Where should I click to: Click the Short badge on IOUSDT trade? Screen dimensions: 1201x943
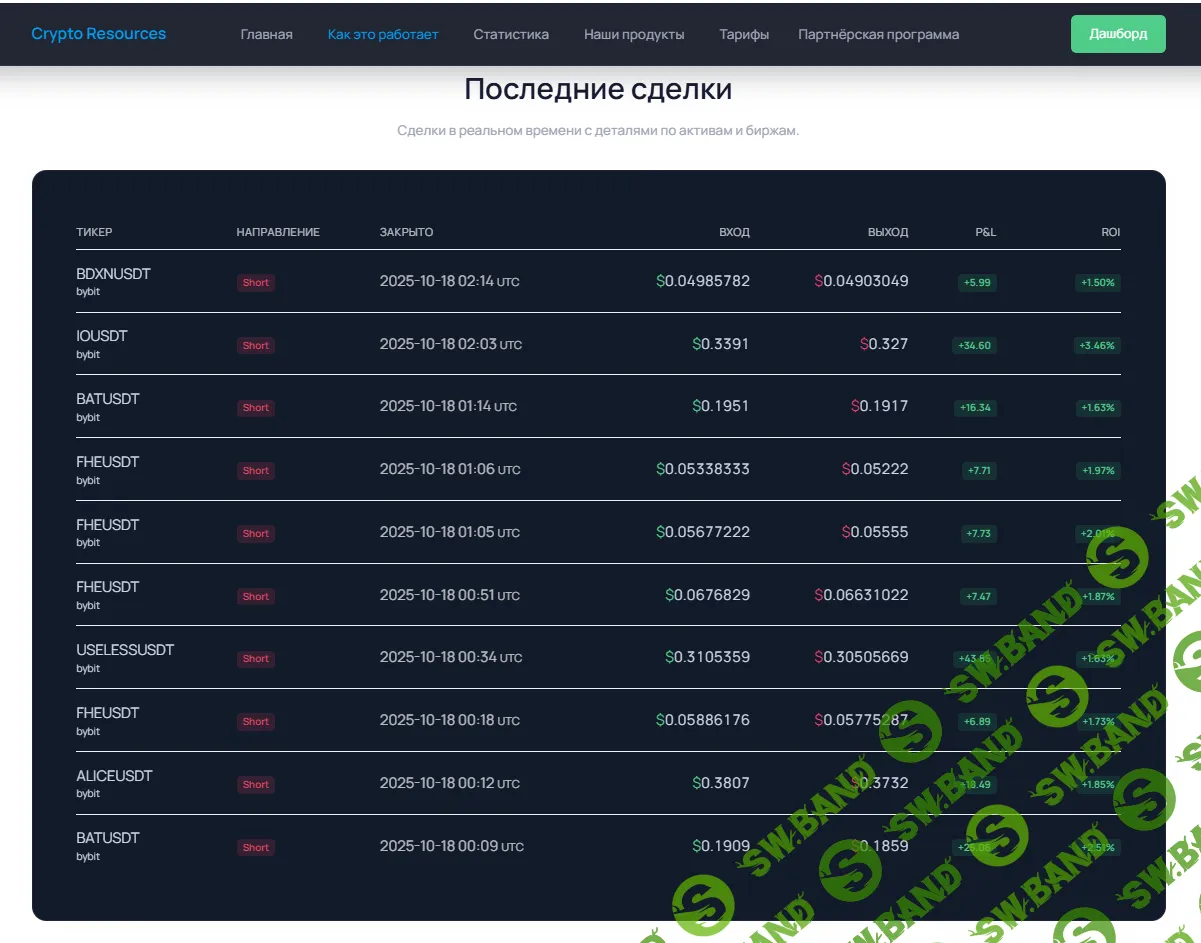255,345
